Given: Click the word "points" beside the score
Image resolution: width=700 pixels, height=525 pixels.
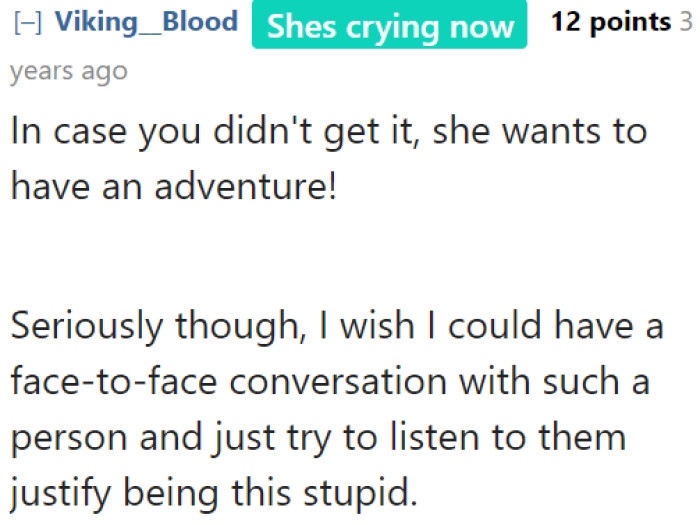Looking at the screenshot, I should pyautogui.click(x=632, y=22).
